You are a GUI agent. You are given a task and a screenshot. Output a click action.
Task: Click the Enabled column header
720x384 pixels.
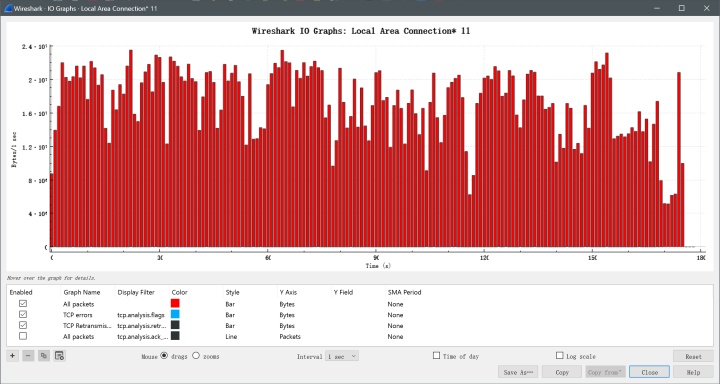click(21, 292)
